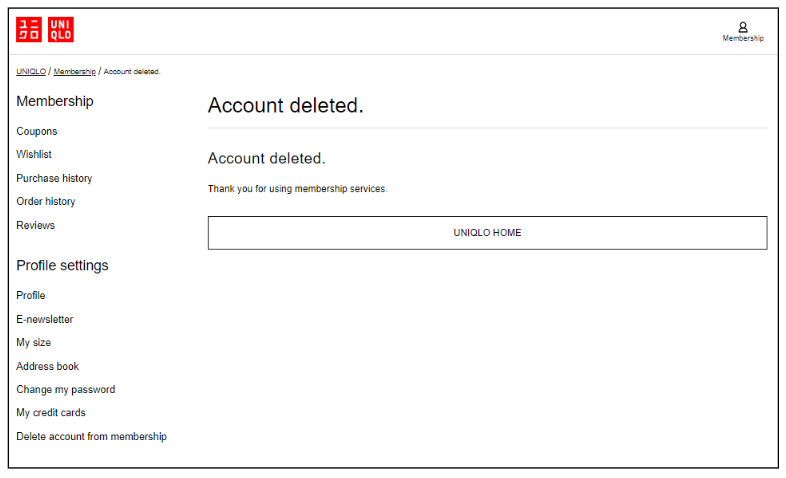Image resolution: width=786 pixels, height=478 pixels.
Task: Click the UNIQLO HOME button
Action: pyautogui.click(x=487, y=233)
